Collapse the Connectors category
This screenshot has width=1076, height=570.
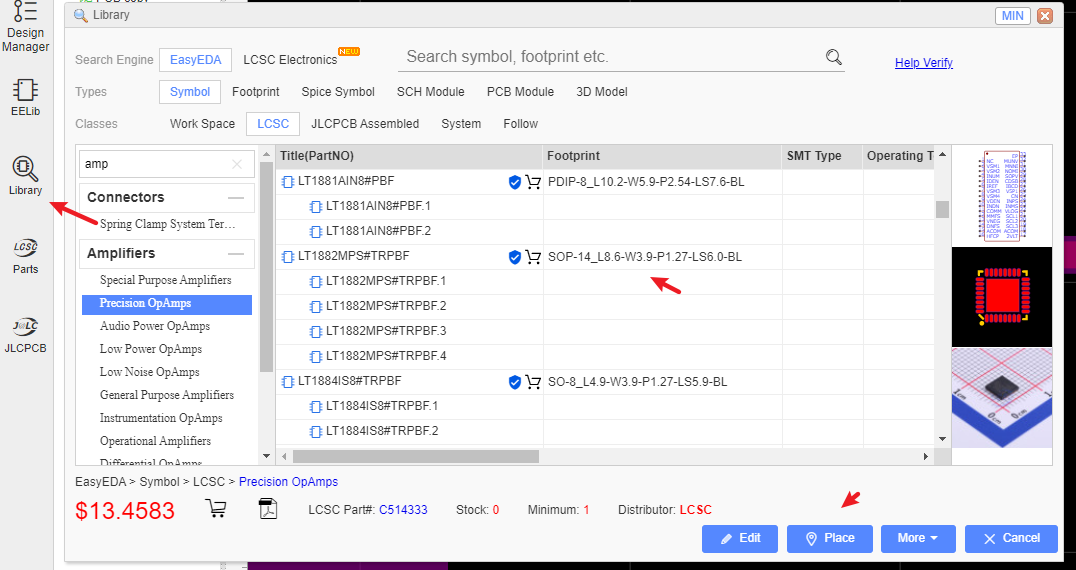pyautogui.click(x=236, y=198)
